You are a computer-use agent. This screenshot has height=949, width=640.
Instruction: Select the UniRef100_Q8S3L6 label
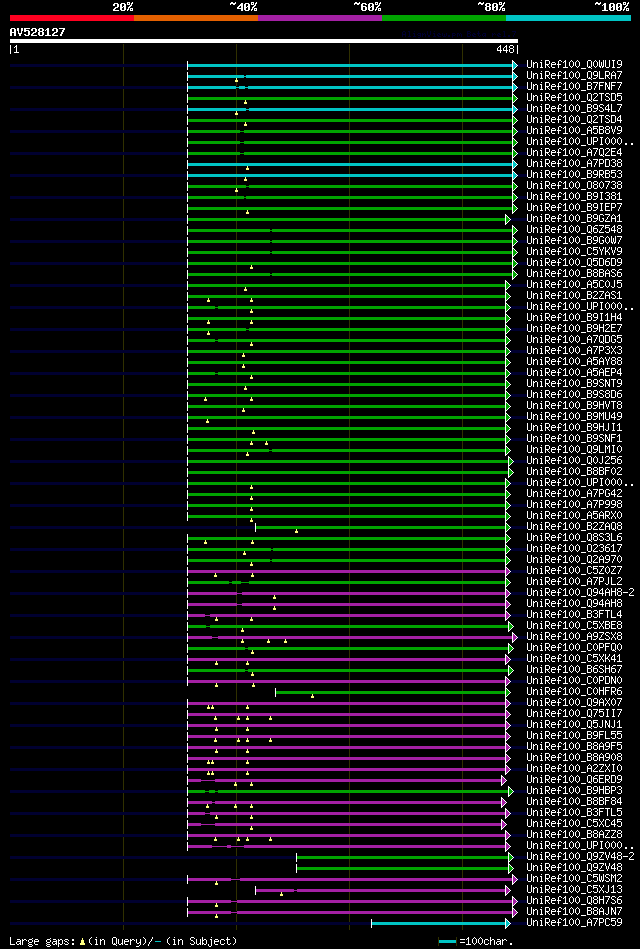(575, 537)
